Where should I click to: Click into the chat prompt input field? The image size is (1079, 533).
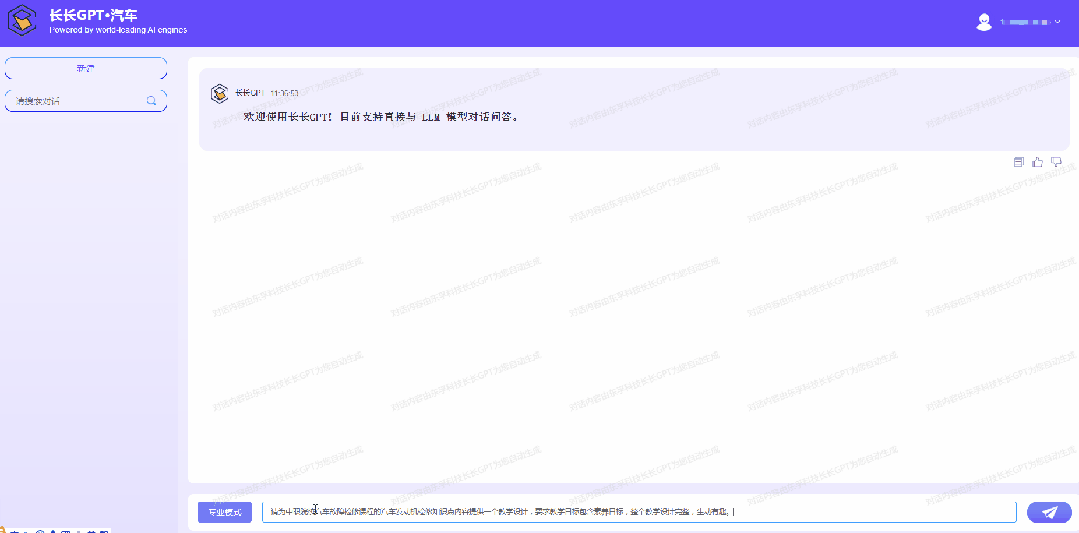[639, 512]
